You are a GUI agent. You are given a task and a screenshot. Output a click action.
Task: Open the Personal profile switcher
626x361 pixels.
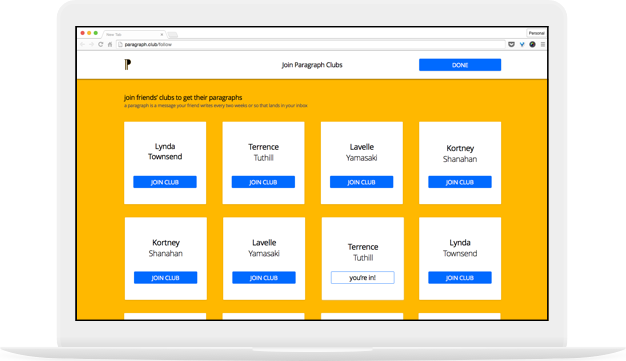point(537,33)
